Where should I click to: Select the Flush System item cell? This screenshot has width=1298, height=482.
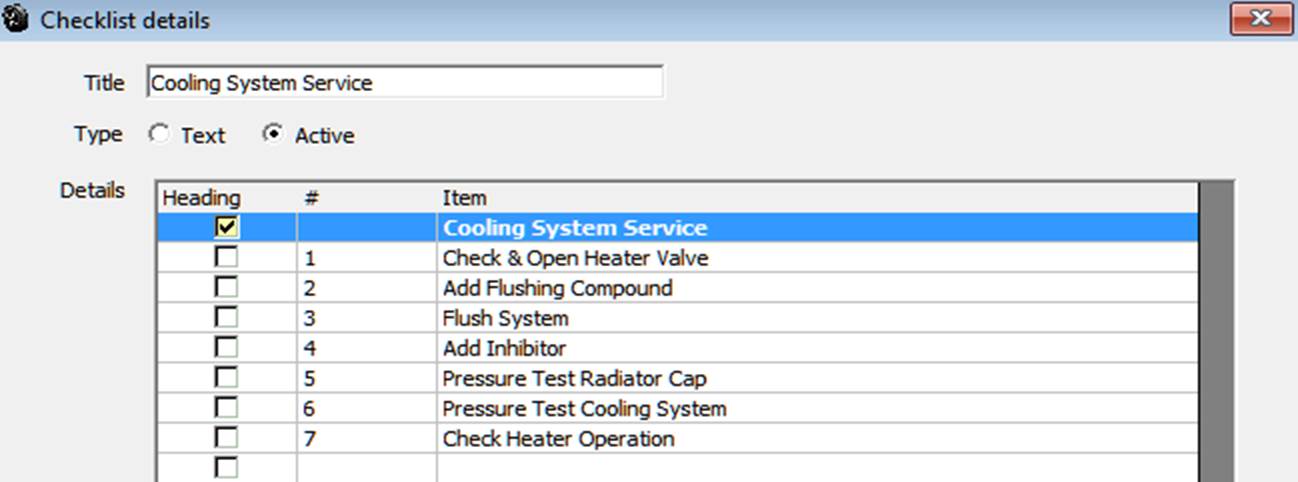(817, 318)
